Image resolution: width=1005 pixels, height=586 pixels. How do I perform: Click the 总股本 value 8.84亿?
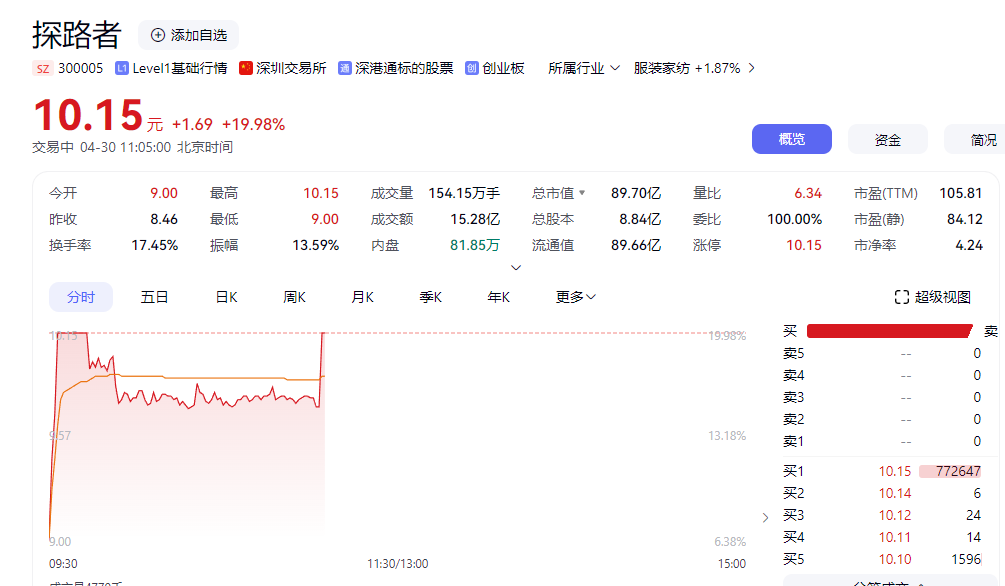pos(640,219)
